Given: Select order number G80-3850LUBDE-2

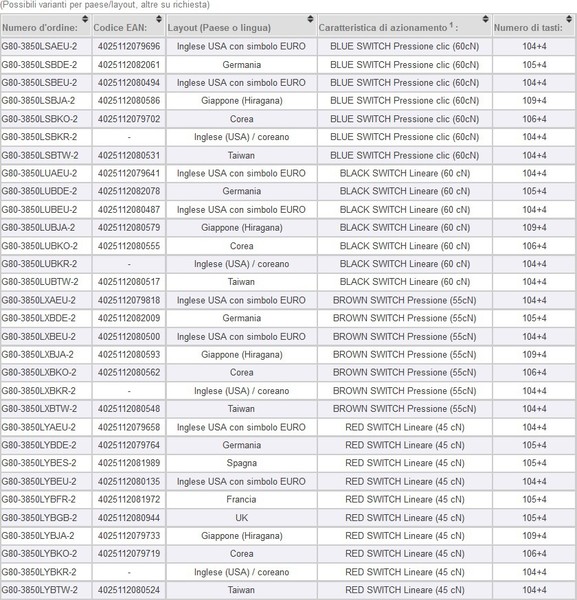Looking at the screenshot, I should point(39,191).
